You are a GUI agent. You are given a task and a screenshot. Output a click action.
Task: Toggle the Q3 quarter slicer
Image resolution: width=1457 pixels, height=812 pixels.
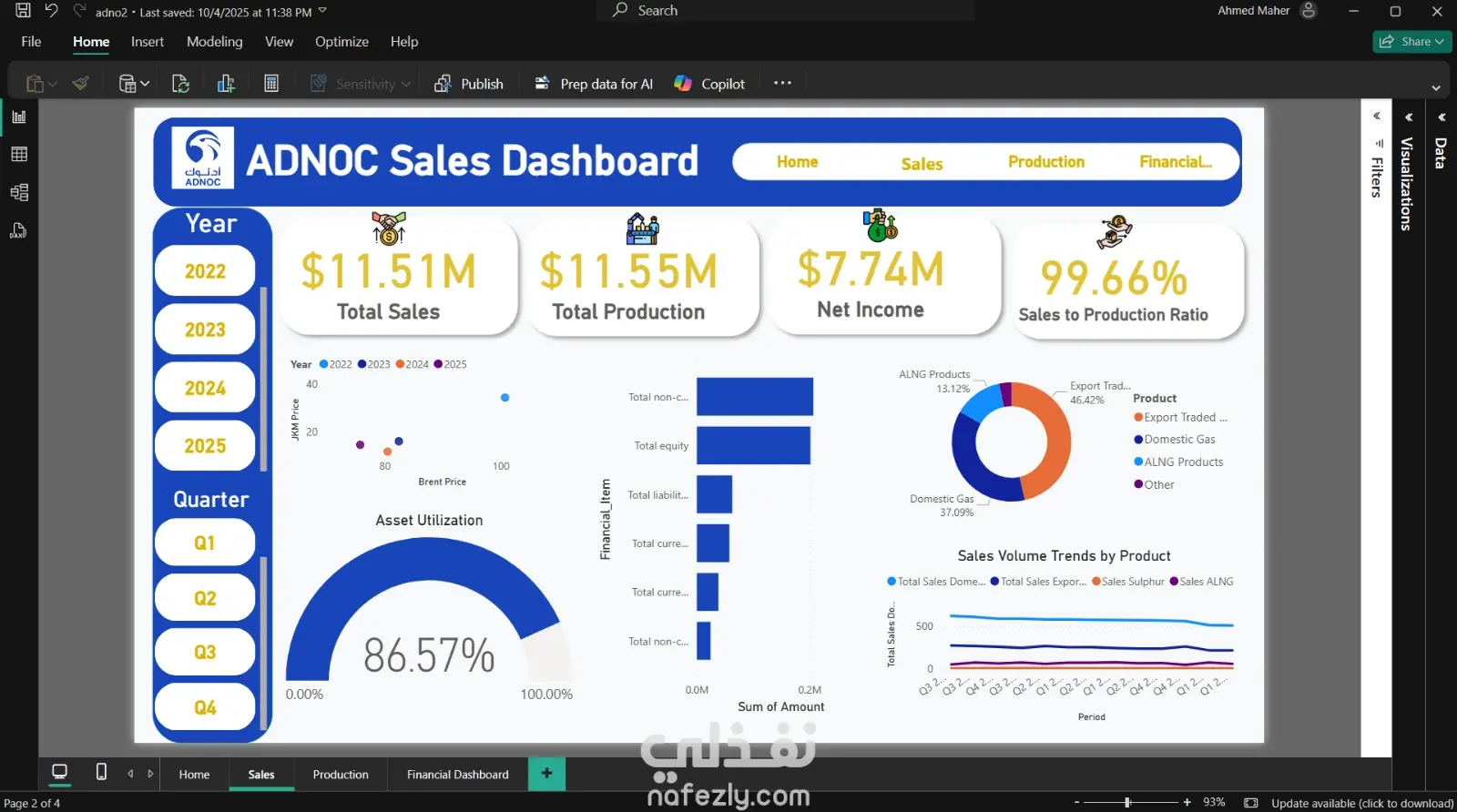[x=205, y=653]
